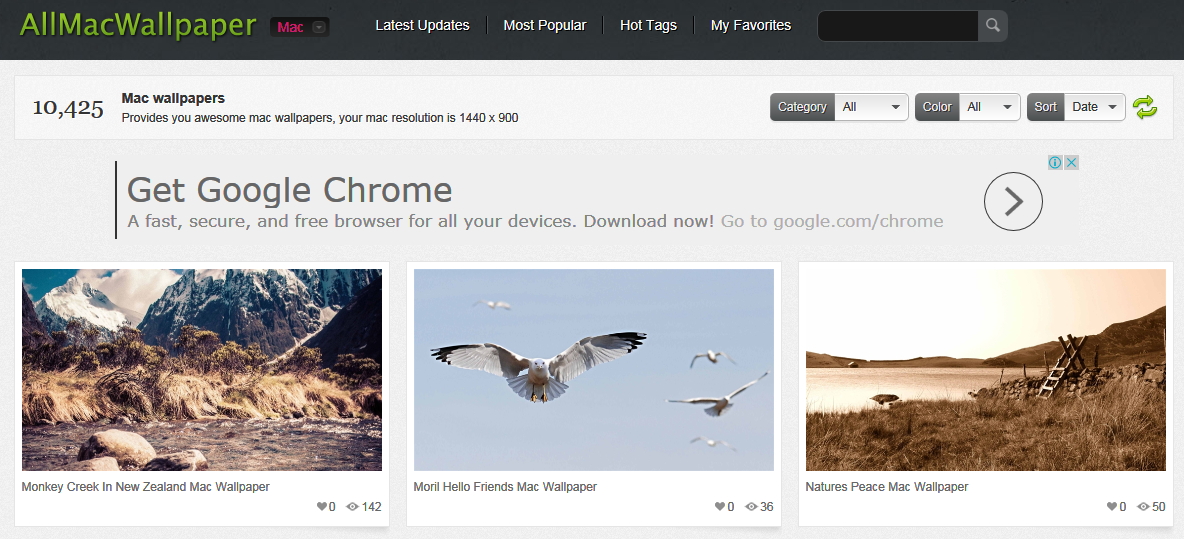Screen dimensions: 1184x539
Task: Open My Favorites from the top menu
Action: coord(750,25)
